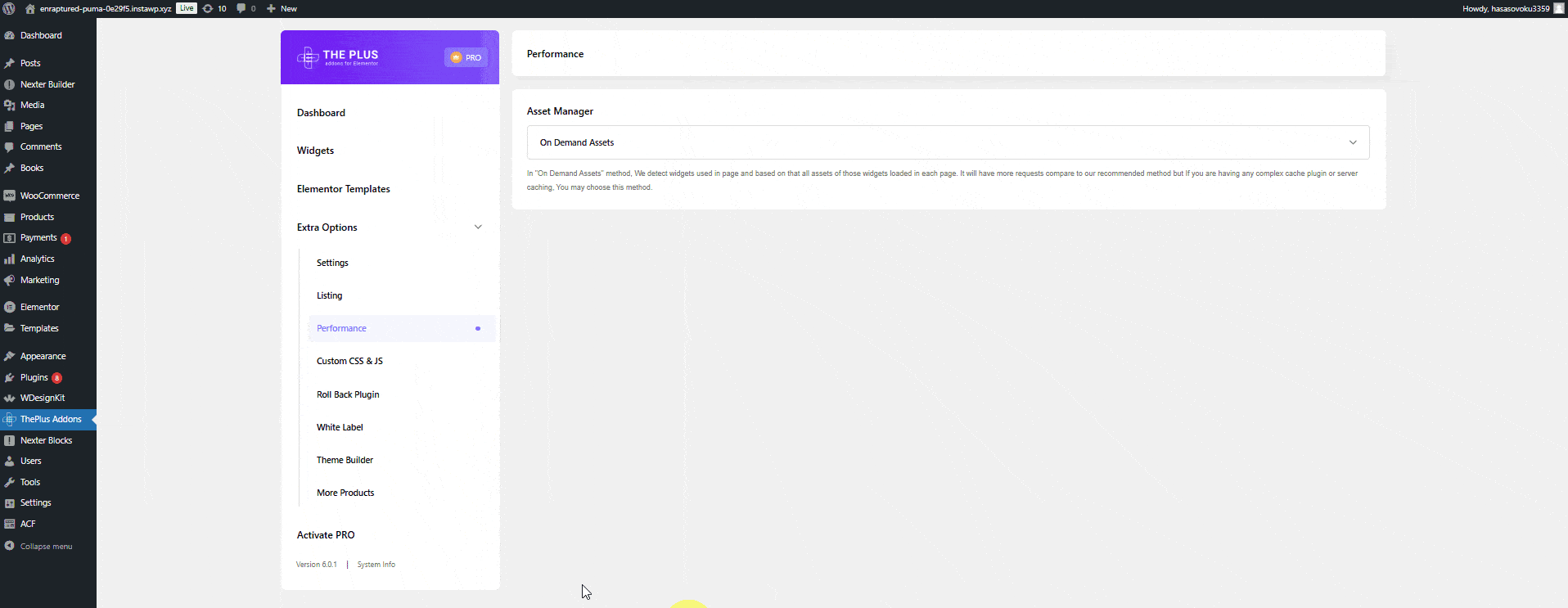Click the Marketing megaphone icon

(x=10, y=281)
